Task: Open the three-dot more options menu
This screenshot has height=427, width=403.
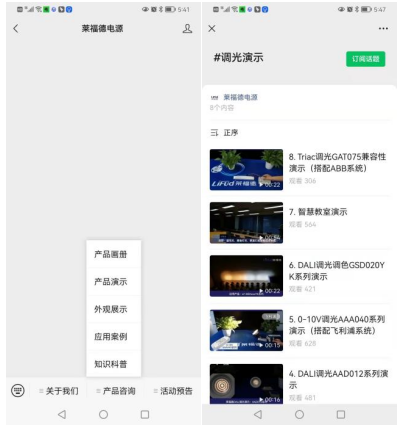Action: 383,29
